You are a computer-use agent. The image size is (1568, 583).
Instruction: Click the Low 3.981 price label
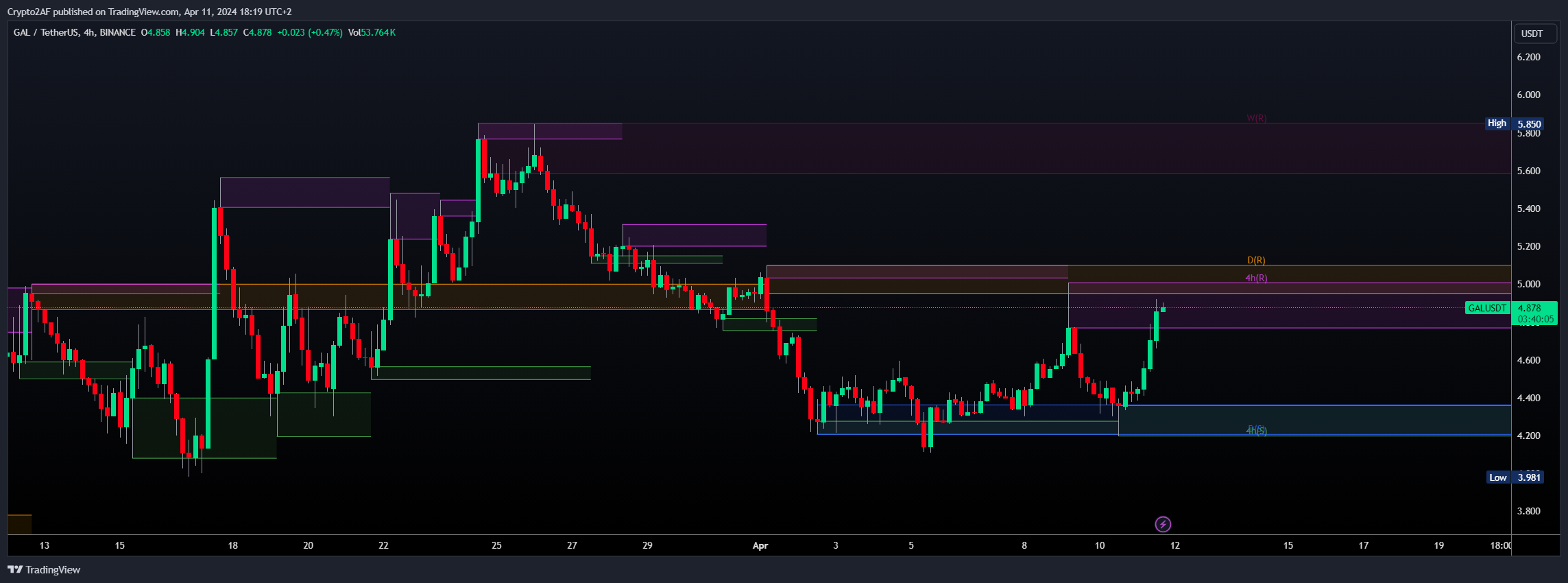tap(1515, 477)
